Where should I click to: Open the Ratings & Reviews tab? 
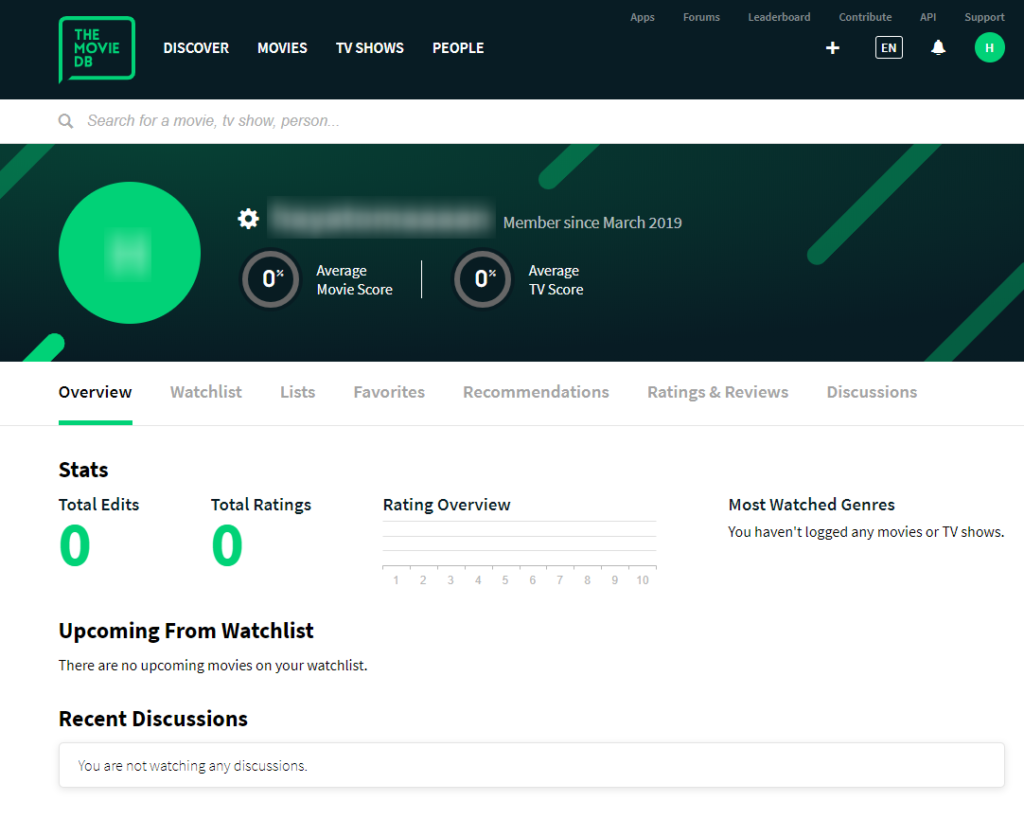pyautogui.click(x=717, y=392)
